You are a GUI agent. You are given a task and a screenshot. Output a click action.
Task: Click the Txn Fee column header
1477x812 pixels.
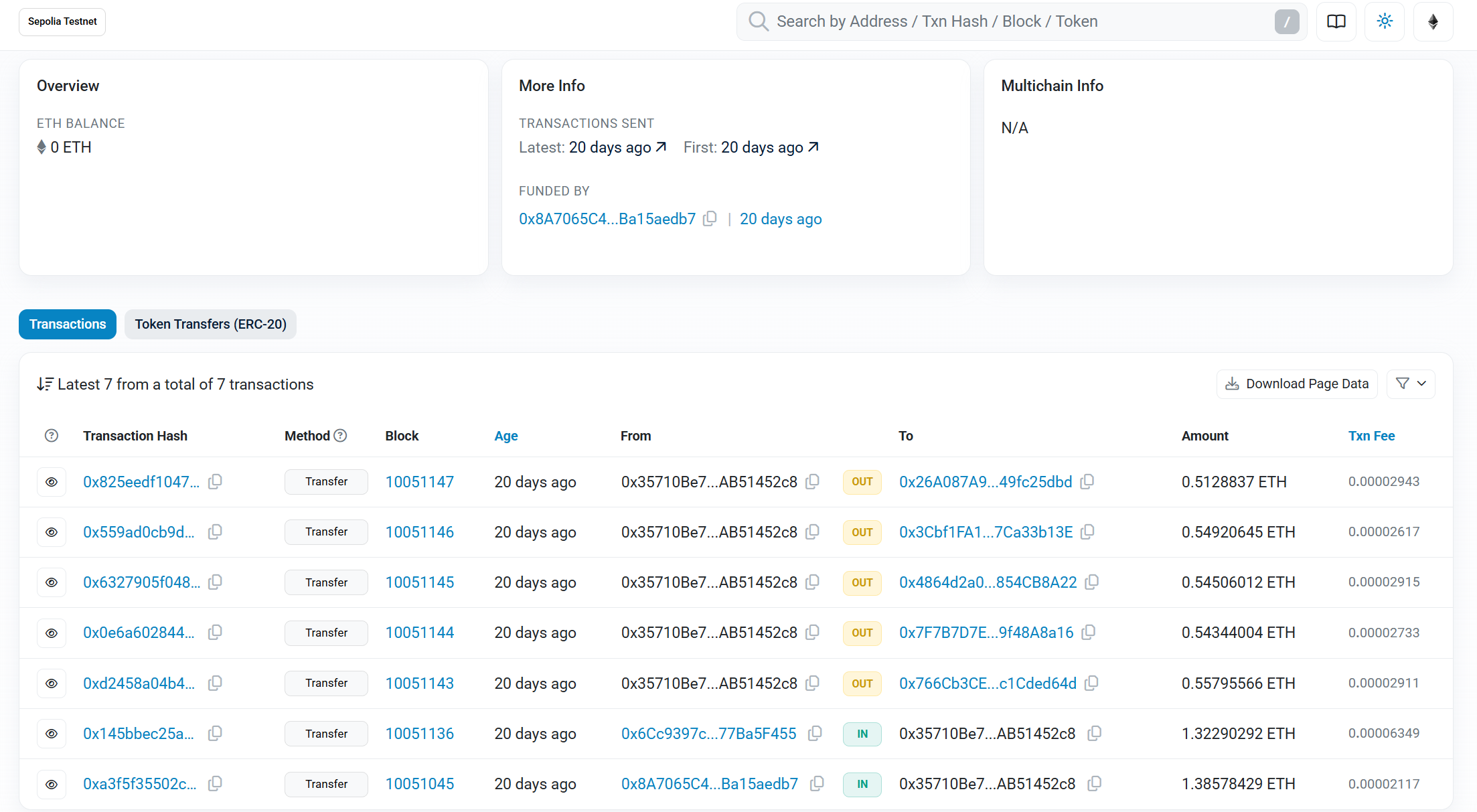[1371, 436]
